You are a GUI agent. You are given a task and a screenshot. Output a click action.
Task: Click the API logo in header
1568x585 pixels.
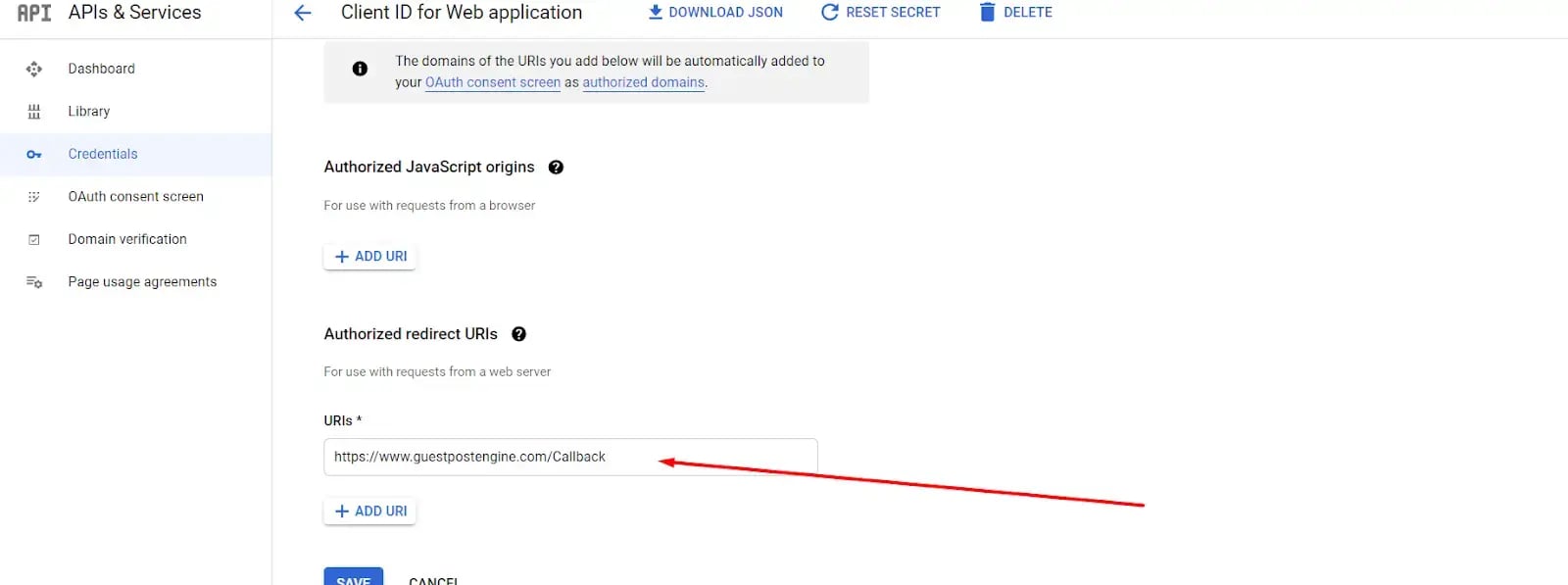(34, 13)
